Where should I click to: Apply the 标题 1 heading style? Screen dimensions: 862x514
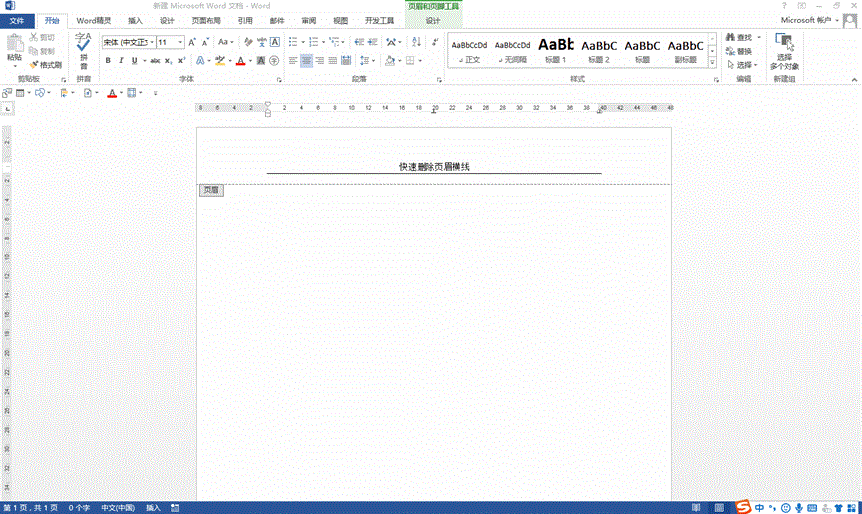555,48
